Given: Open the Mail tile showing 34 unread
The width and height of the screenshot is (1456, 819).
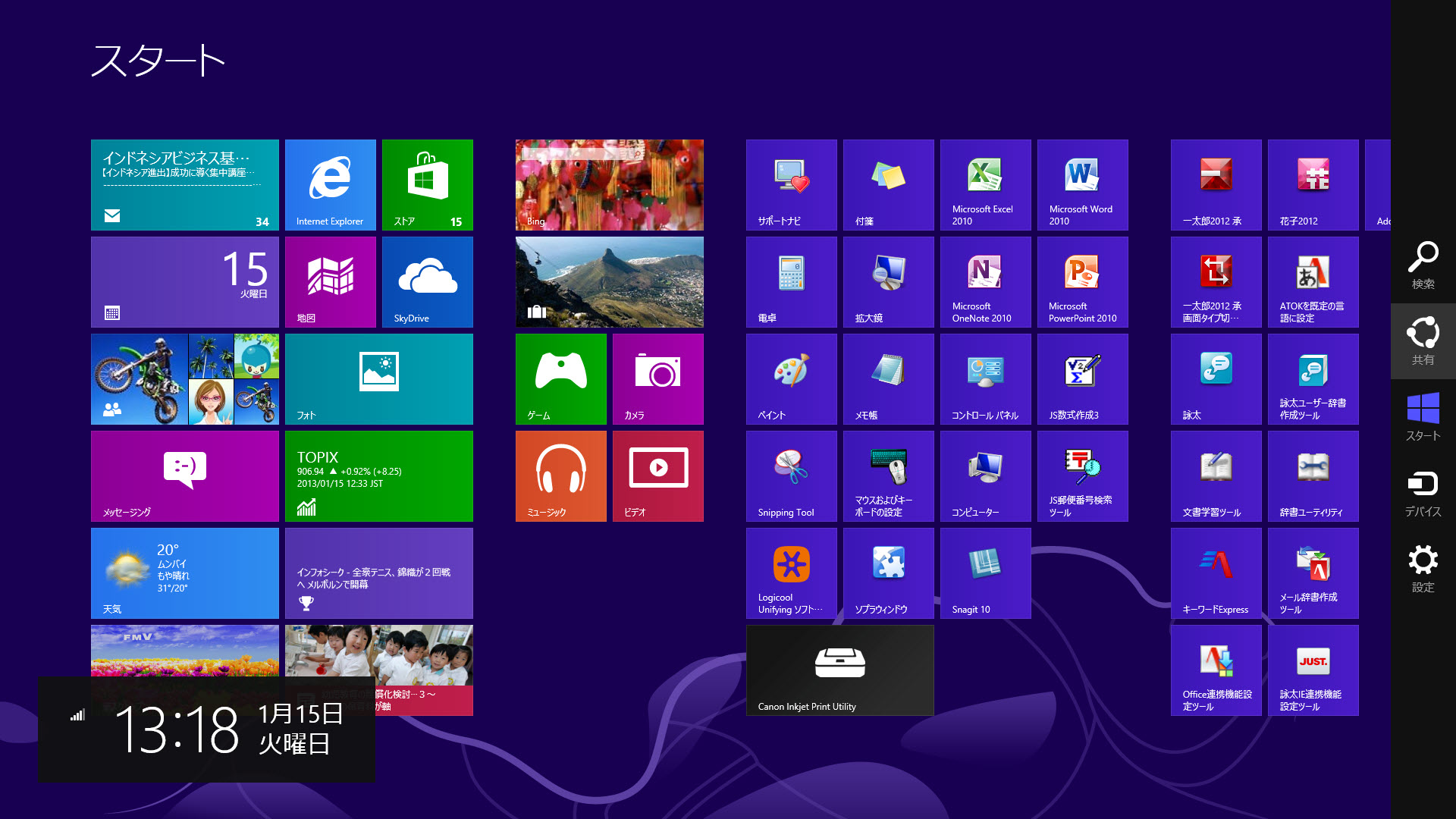Looking at the screenshot, I should (x=184, y=184).
